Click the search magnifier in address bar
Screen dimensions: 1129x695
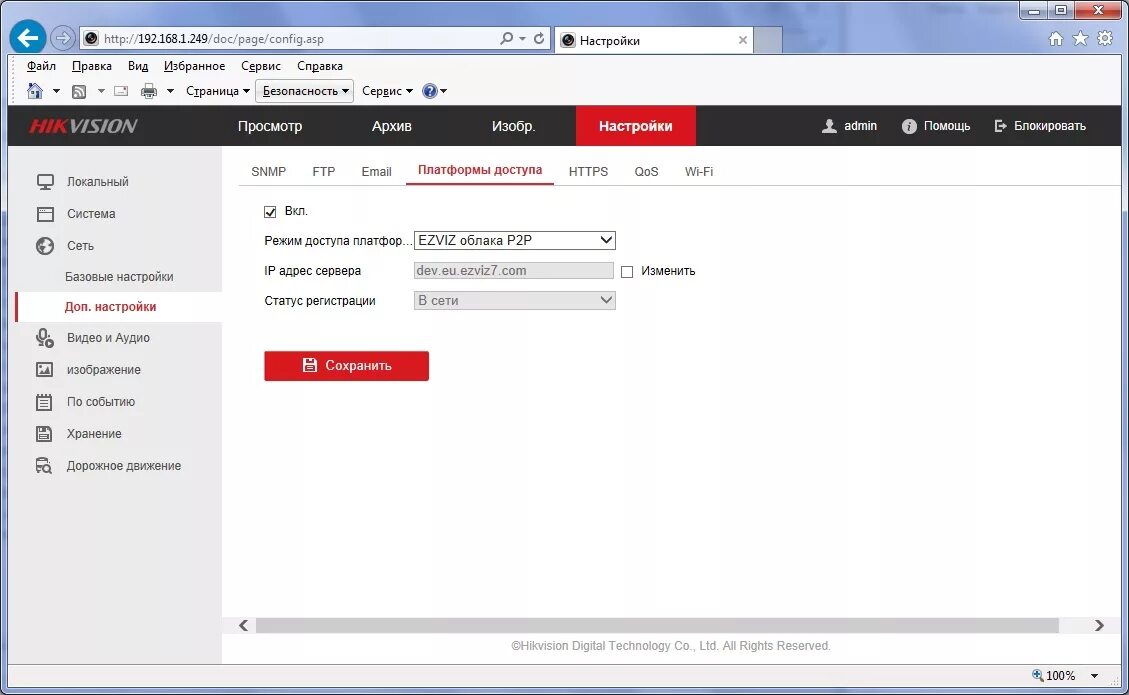507,38
